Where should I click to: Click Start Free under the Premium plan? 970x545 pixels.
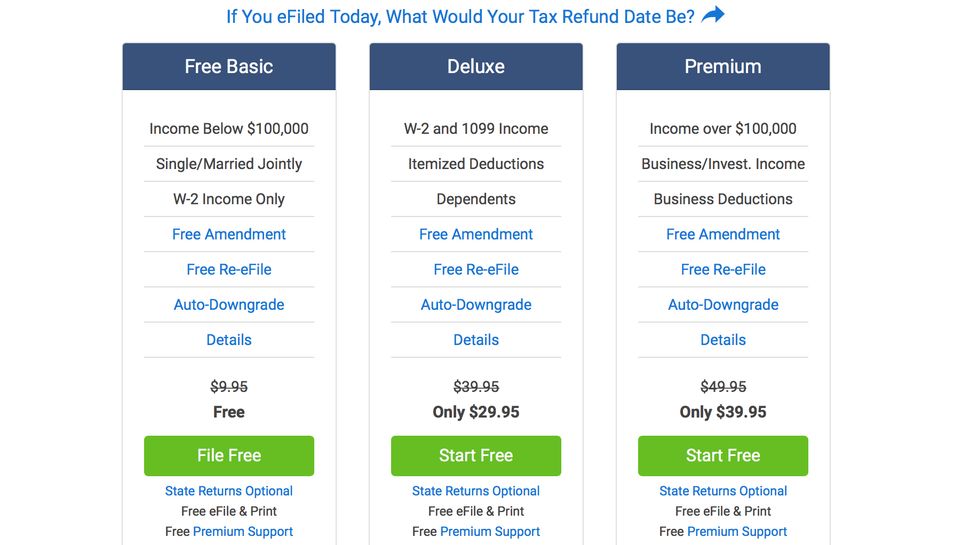[723, 455]
